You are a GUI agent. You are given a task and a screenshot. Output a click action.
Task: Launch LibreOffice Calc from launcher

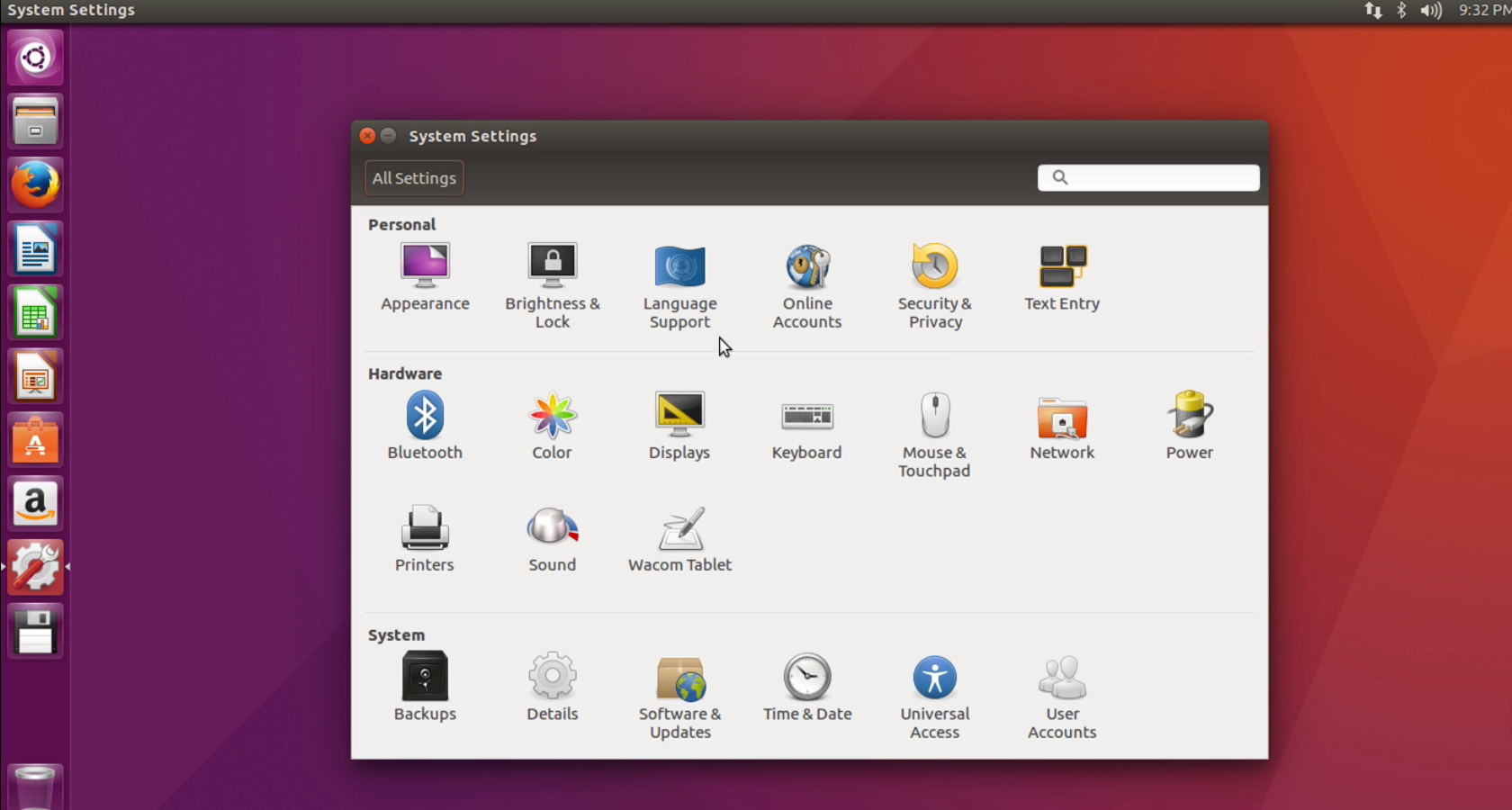(35, 313)
